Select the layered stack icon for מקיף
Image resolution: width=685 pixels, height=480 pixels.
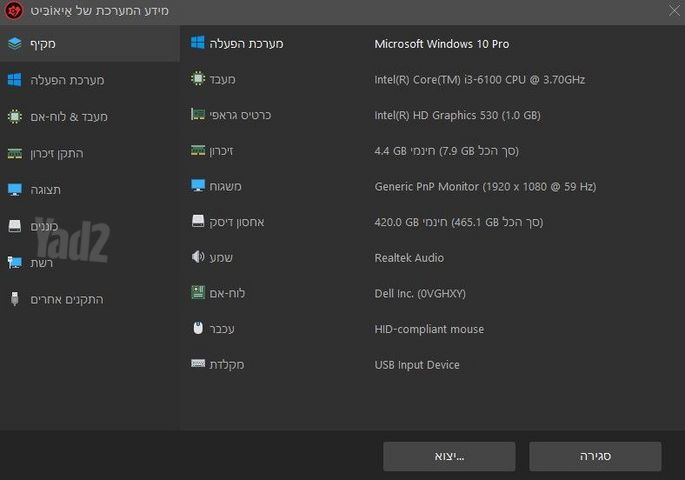click(14, 44)
